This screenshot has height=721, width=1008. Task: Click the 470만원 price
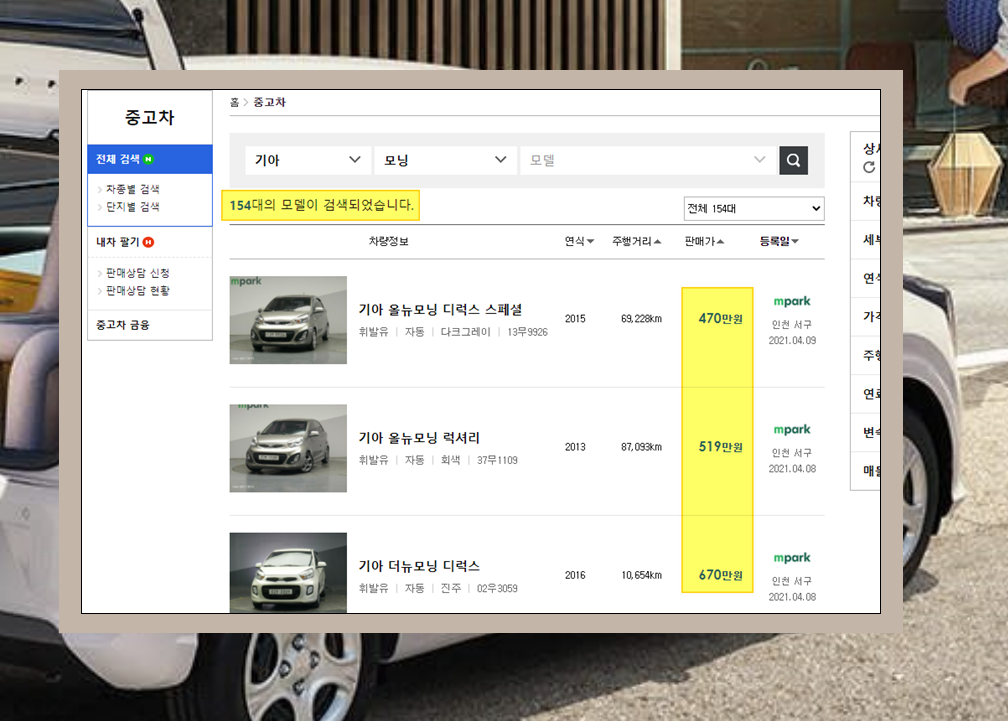(x=721, y=319)
